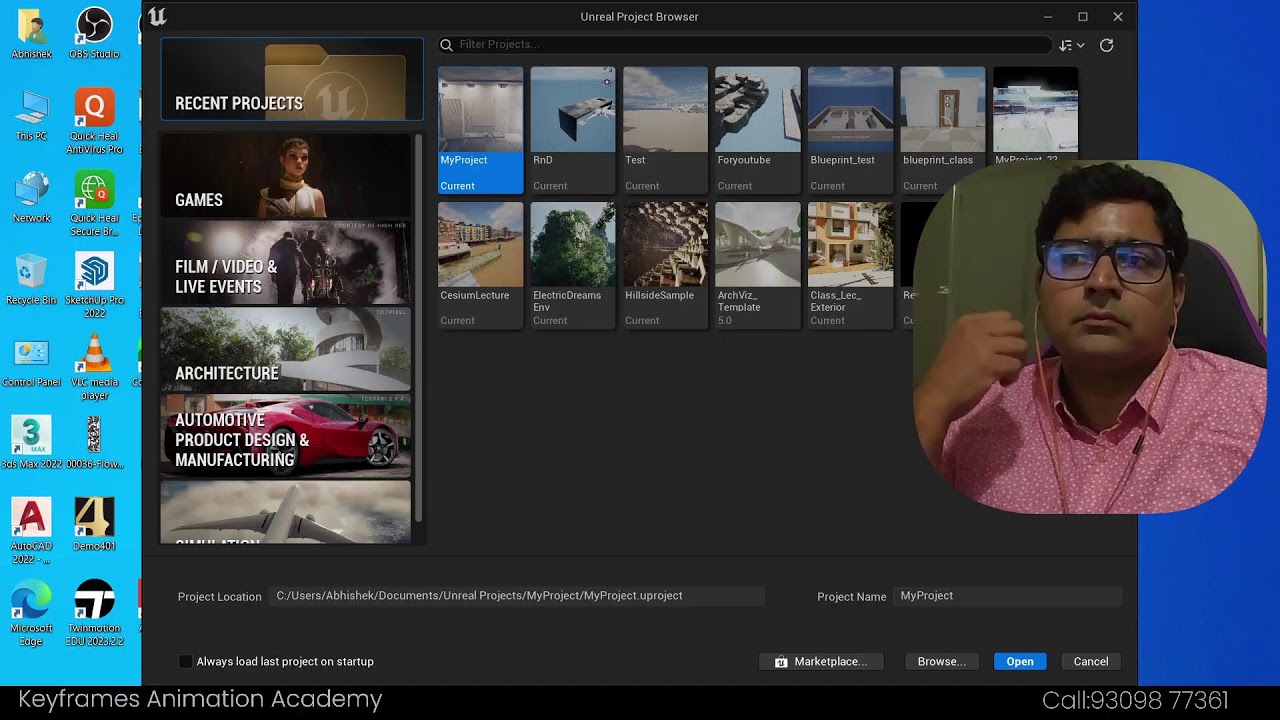
Task: Click the Open button
Action: (x=1020, y=661)
